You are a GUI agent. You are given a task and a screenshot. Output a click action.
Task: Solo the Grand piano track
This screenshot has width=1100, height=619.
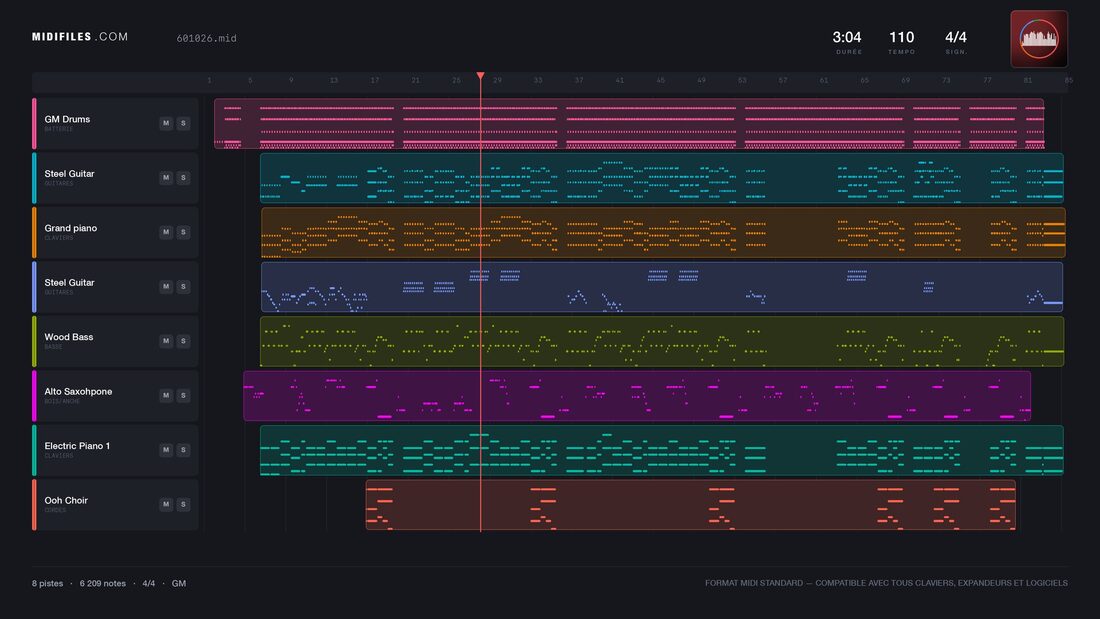(x=183, y=232)
